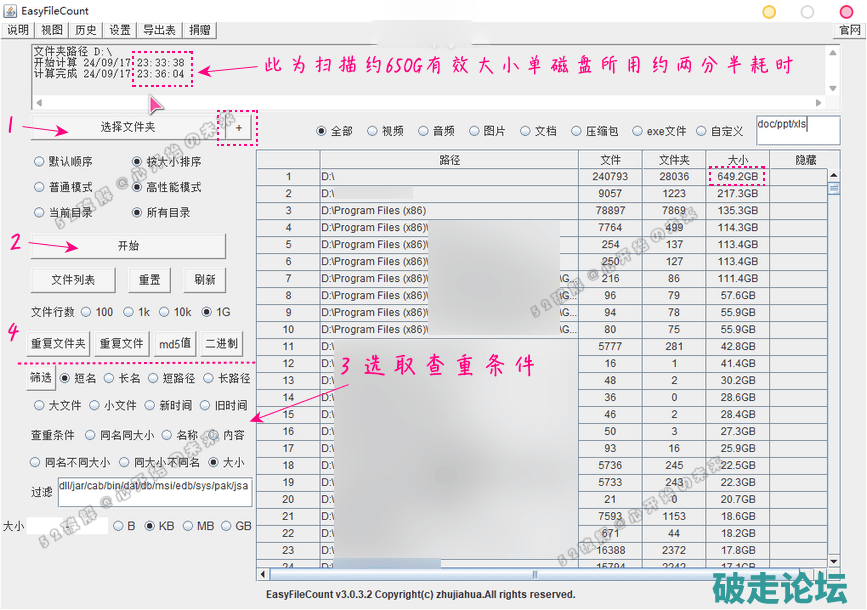Click the md5值 button

175,343
